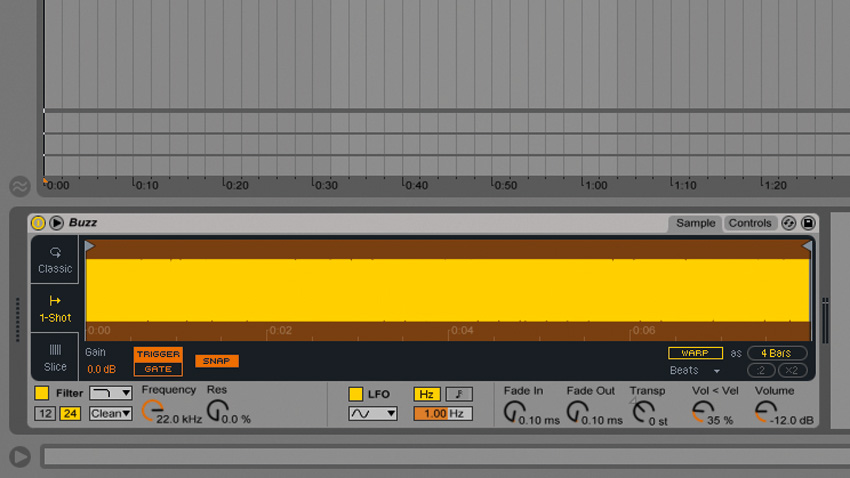Click the 0:04 mark in sample ruler
The image size is (850, 478).
point(461,330)
